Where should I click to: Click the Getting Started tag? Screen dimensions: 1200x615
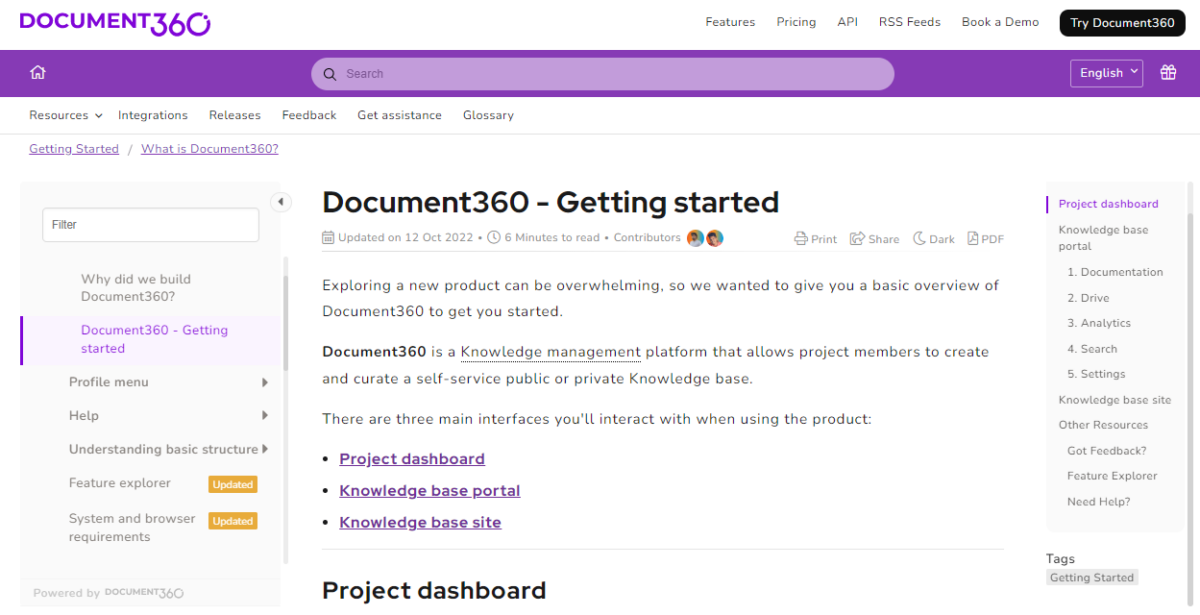tap(1091, 577)
